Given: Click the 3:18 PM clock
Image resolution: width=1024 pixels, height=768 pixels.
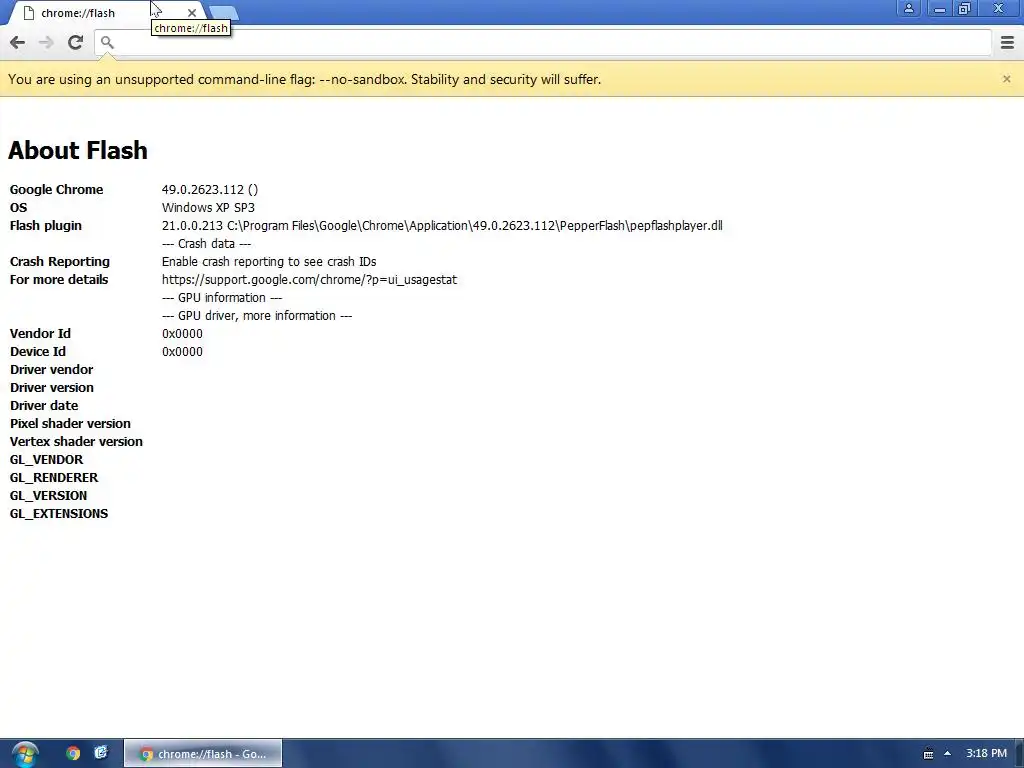Looking at the screenshot, I should pos(986,753).
